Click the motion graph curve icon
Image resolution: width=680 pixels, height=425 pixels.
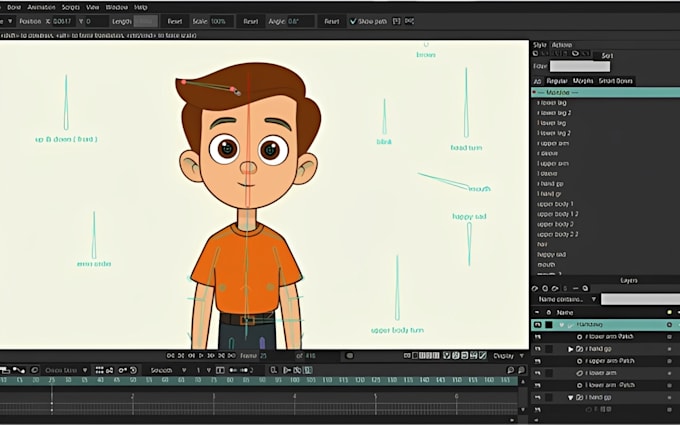tap(19, 370)
